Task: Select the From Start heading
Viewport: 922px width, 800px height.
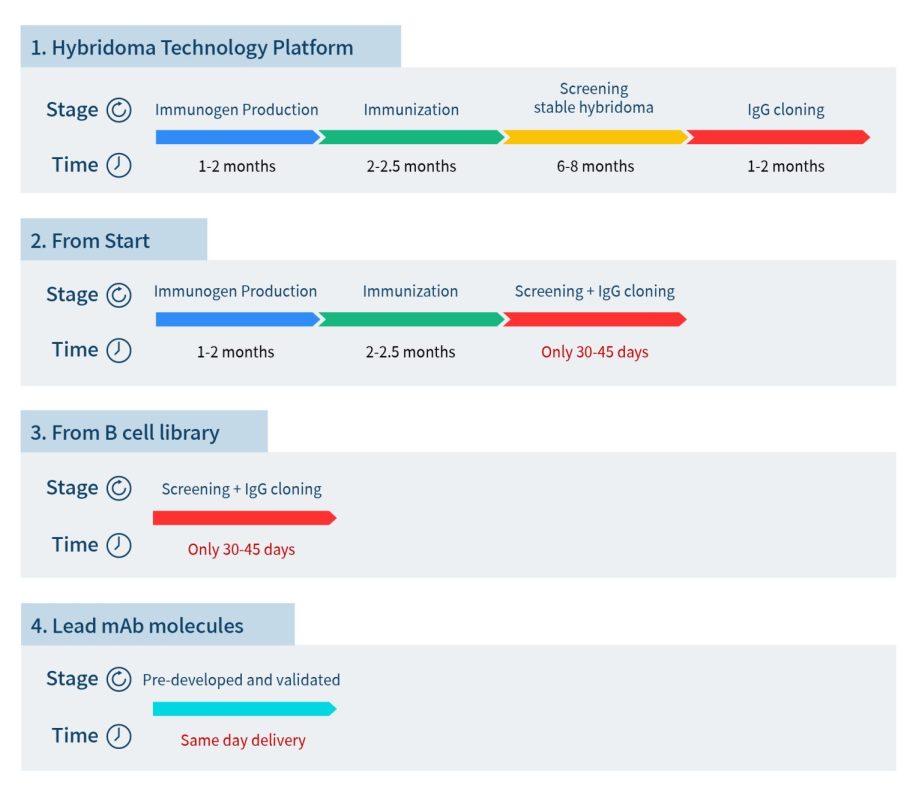Action: coord(90,241)
